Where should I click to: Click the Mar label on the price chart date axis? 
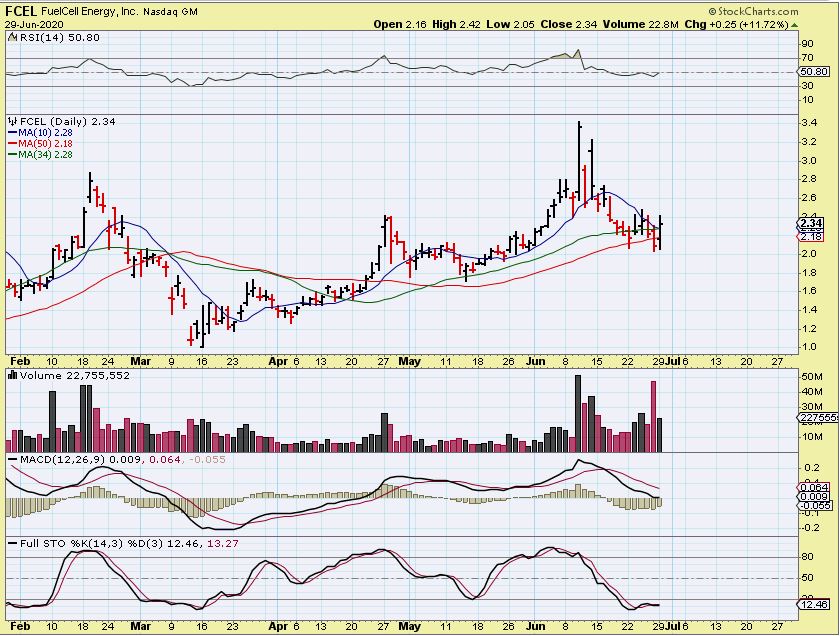point(141,362)
